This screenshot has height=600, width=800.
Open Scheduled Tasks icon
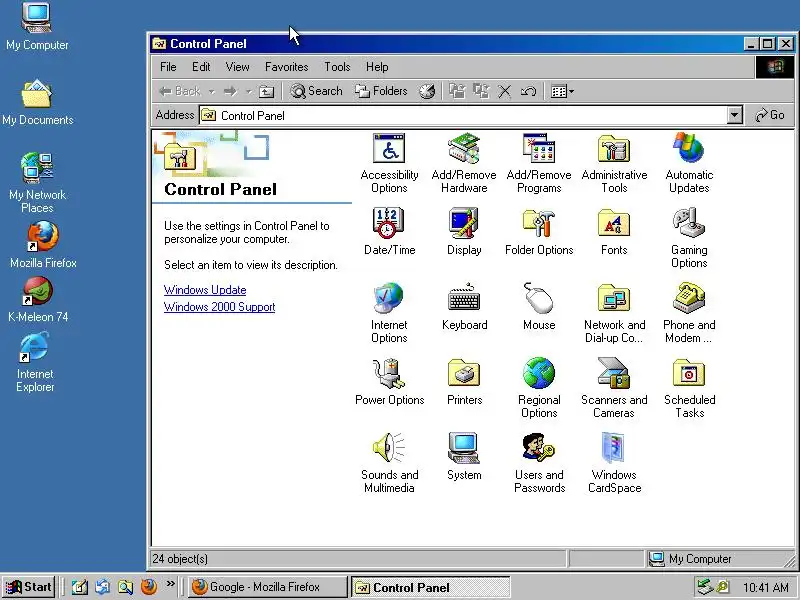coord(689,388)
